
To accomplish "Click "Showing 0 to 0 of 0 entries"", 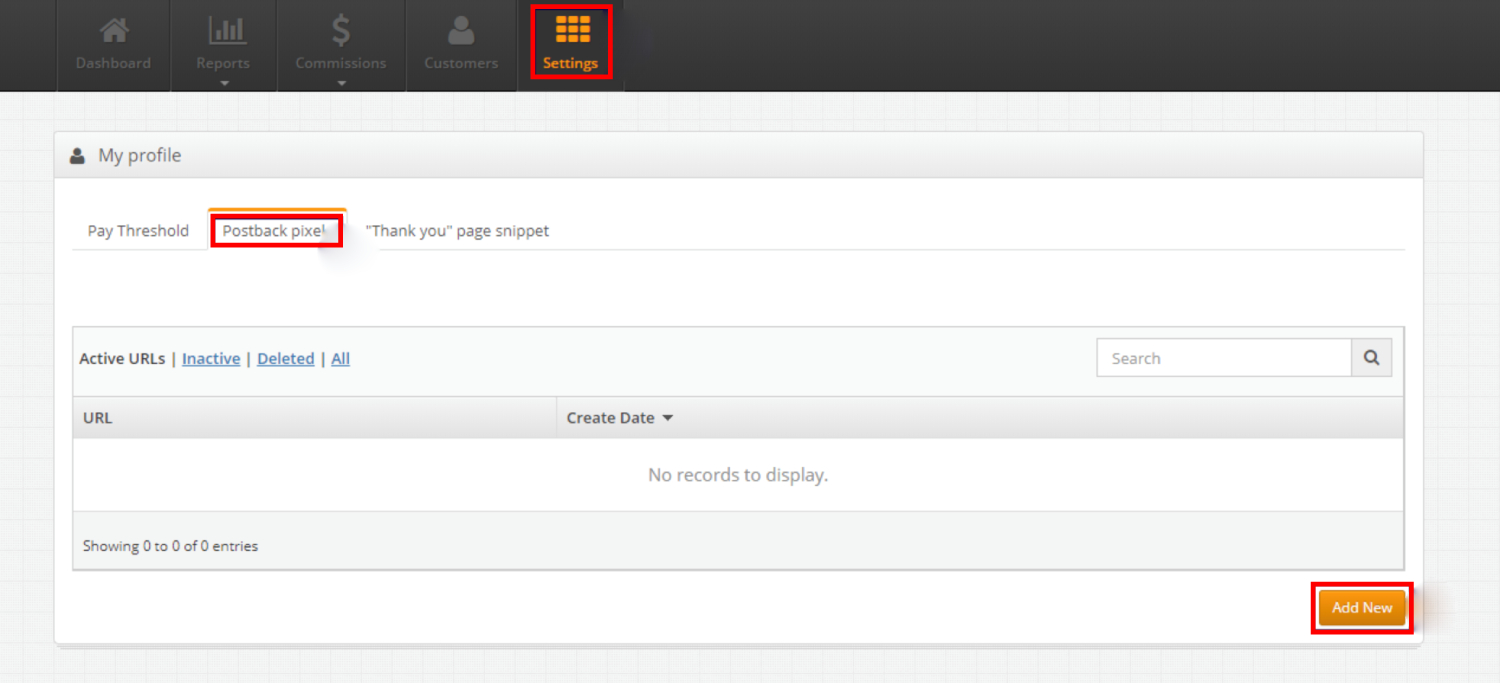I will point(170,546).
